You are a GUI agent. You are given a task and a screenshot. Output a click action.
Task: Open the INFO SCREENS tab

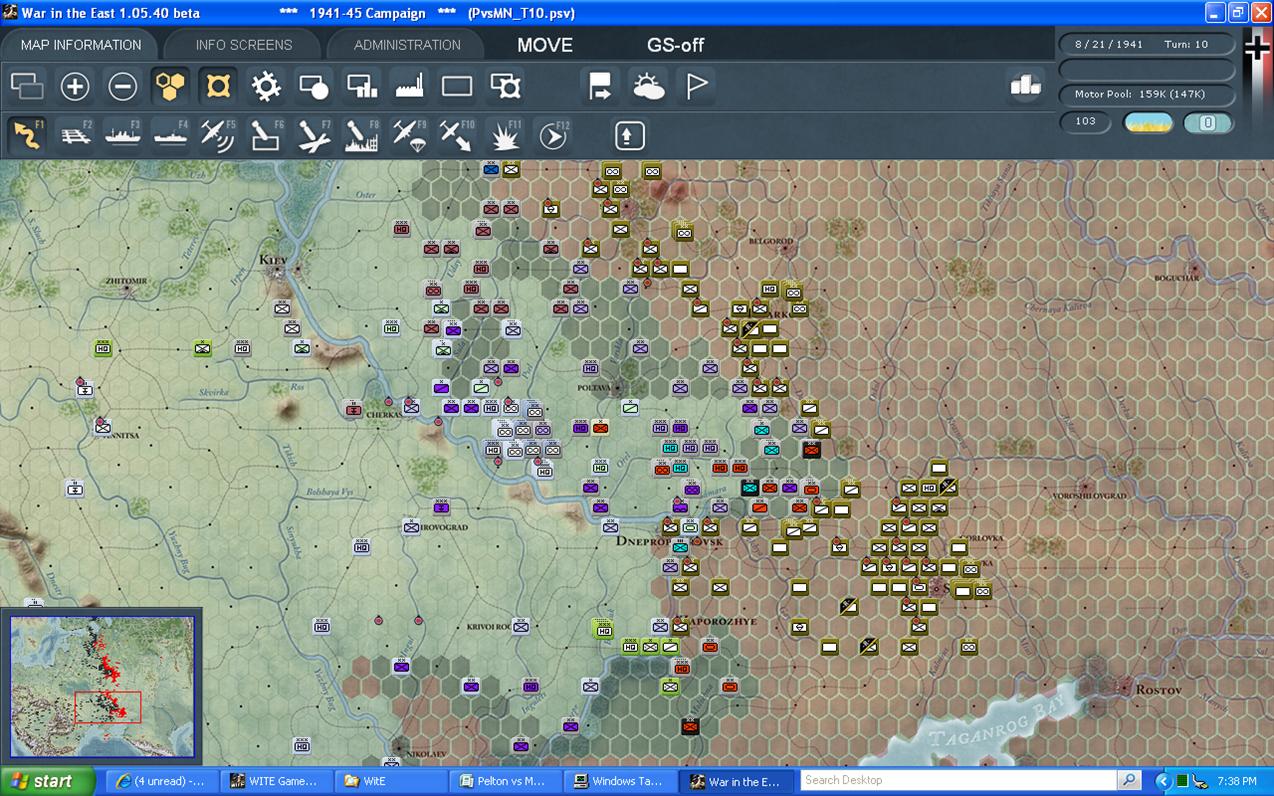tap(244, 45)
